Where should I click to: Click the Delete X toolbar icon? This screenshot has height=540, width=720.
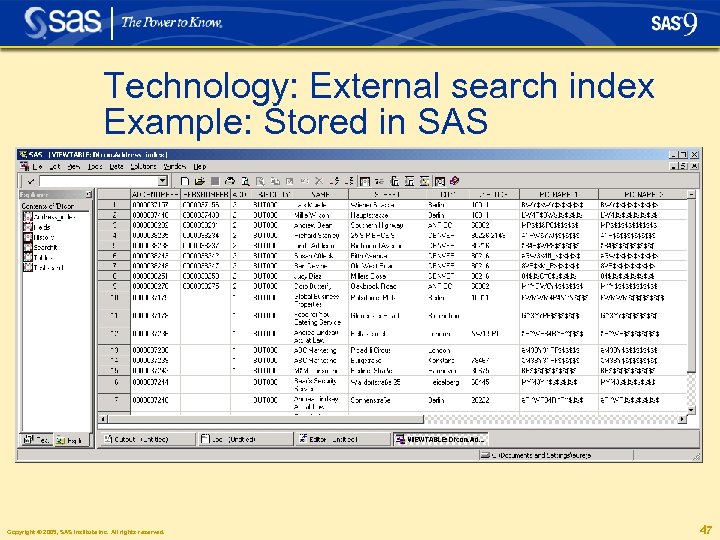point(319,181)
